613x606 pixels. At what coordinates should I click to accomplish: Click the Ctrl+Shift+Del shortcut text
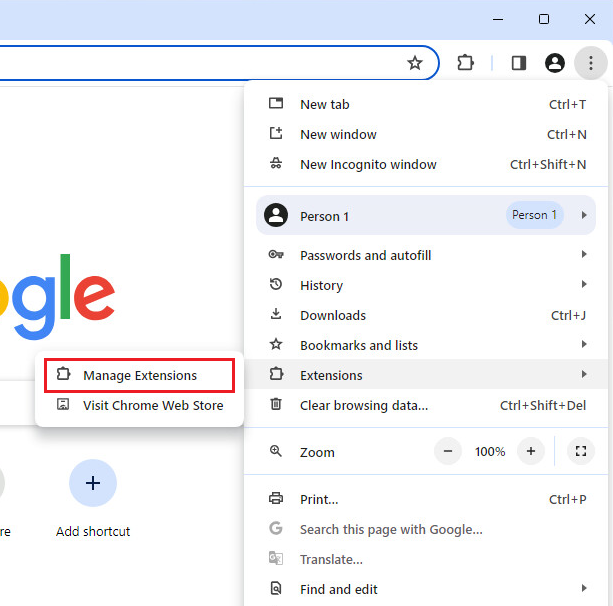543,405
